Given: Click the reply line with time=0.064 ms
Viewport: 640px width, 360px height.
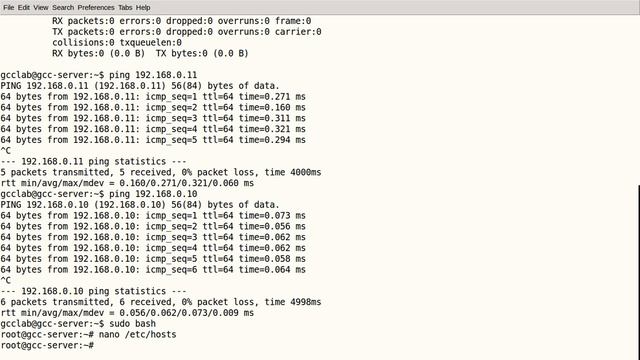Looking at the screenshot, I should coord(153,270).
